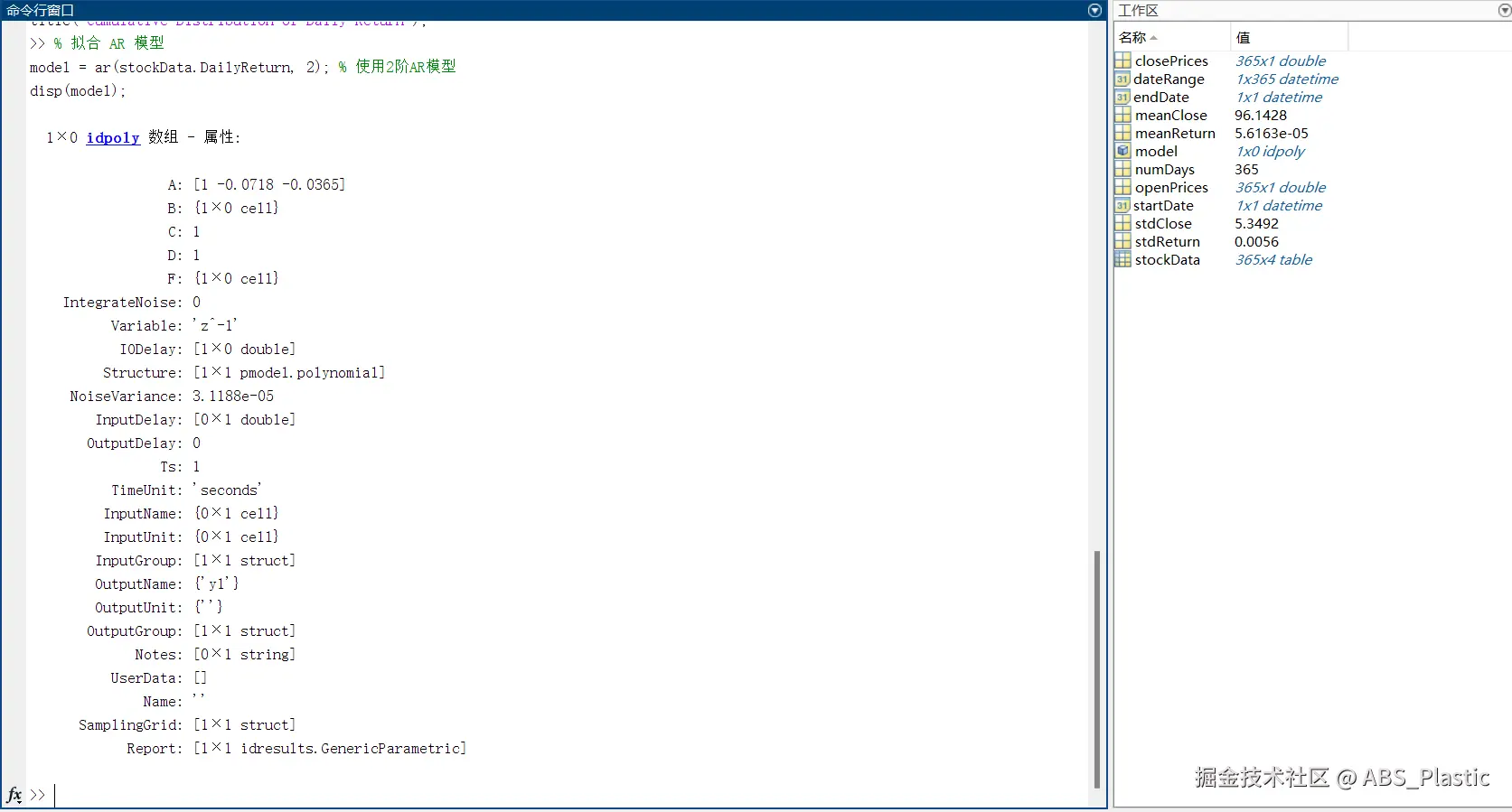Select the stdClose variable name

pyautogui.click(x=1163, y=223)
